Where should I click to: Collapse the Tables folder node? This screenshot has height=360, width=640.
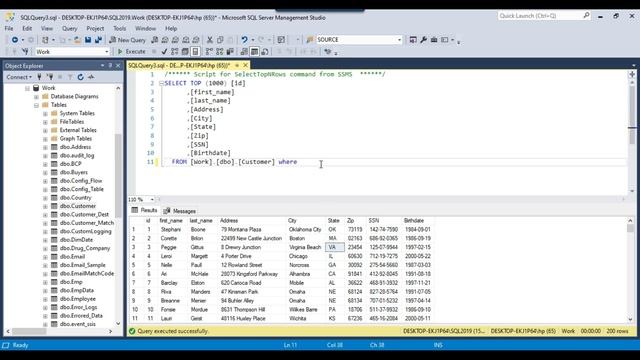[36, 105]
